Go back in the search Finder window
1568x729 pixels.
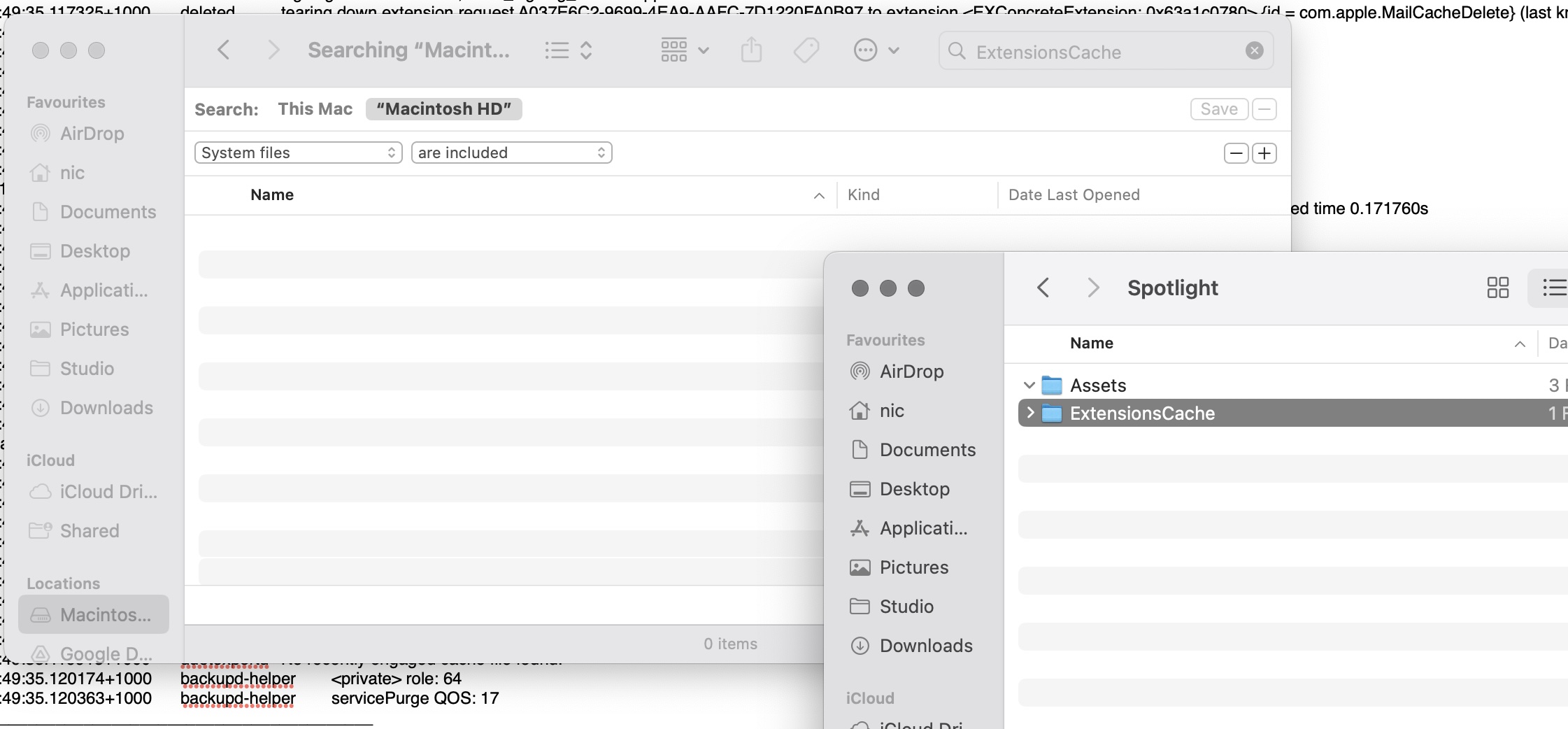click(224, 50)
